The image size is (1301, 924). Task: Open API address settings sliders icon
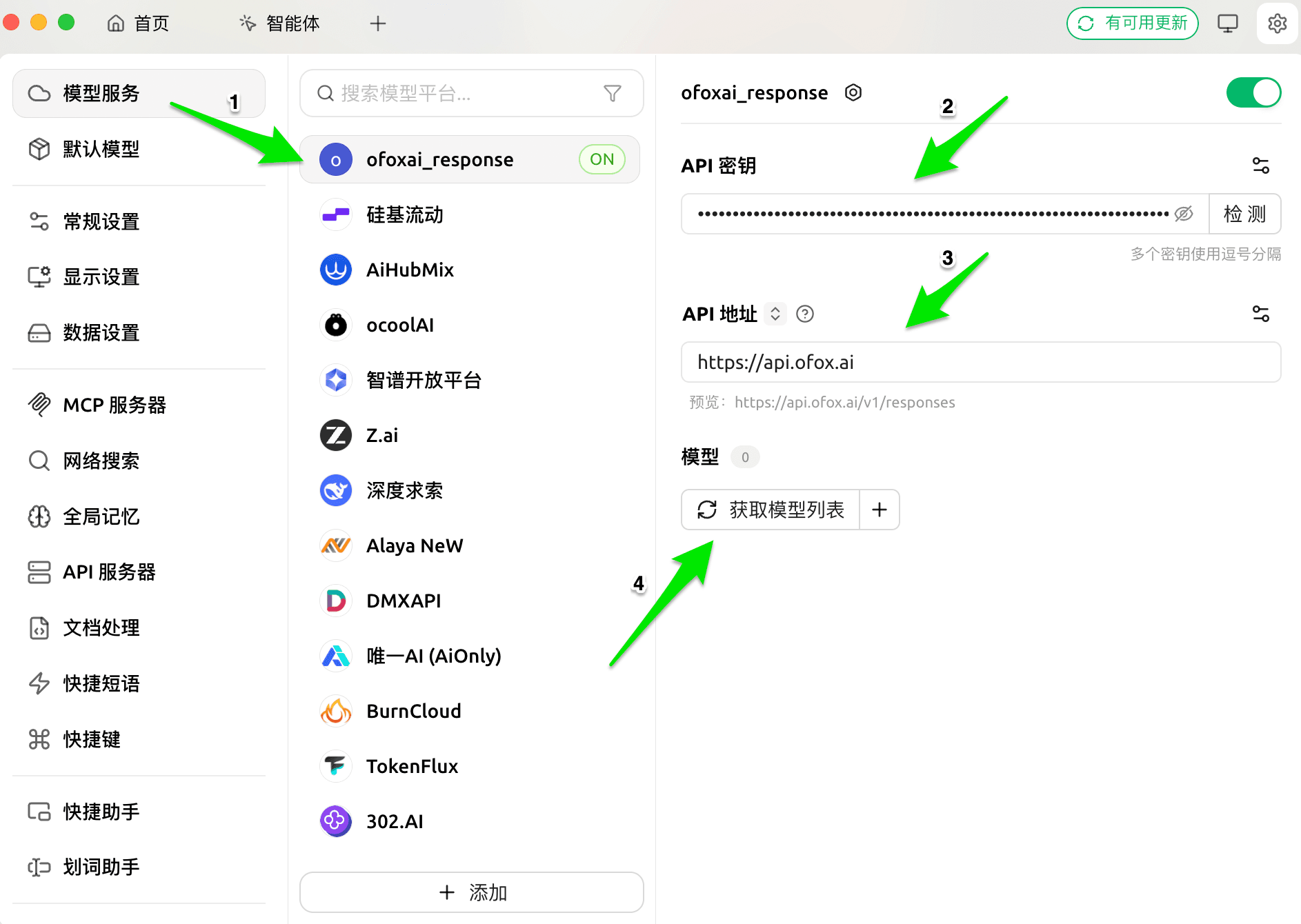pos(1260,314)
